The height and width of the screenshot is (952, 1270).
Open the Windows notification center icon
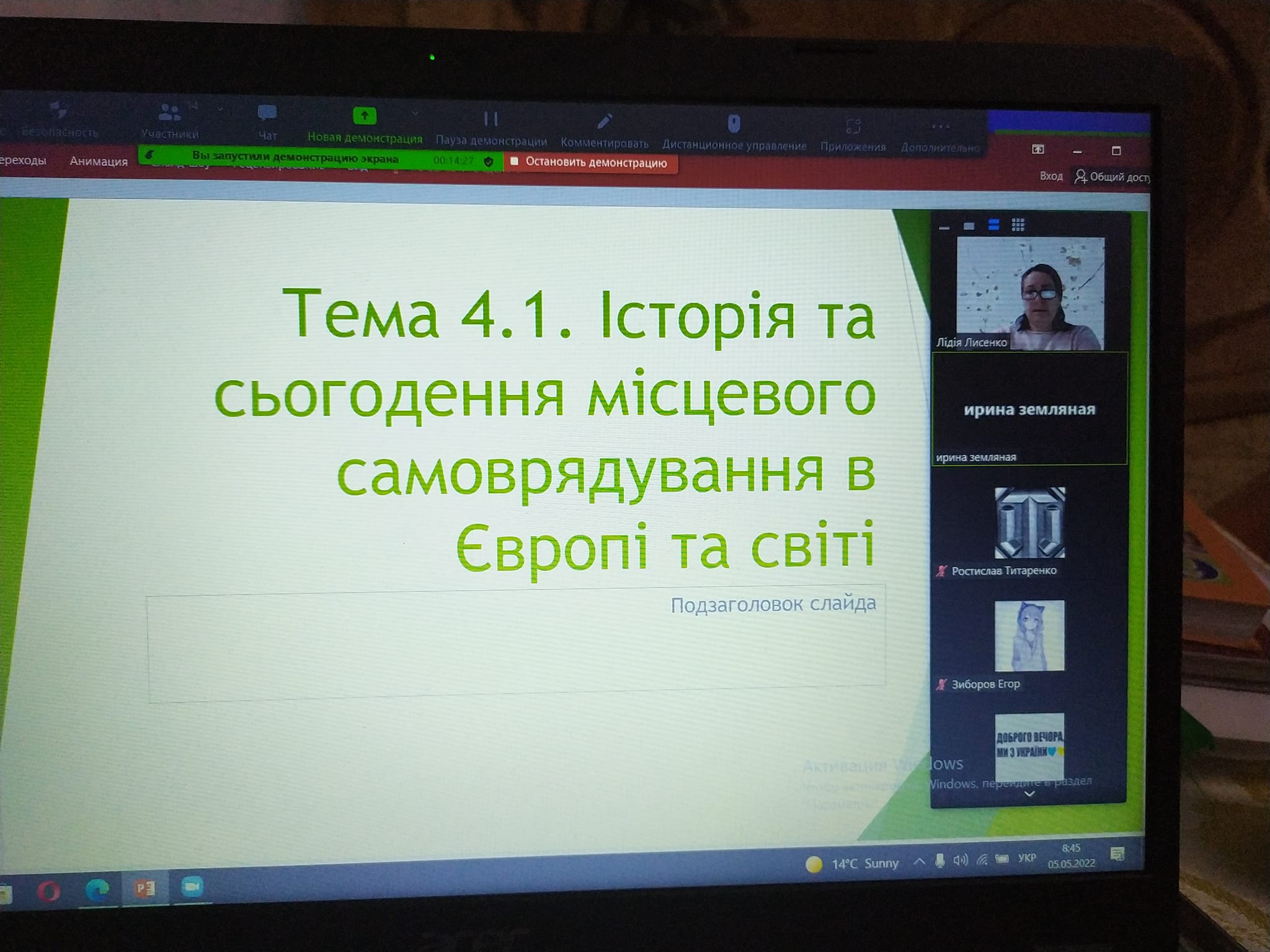[x=1117, y=855]
